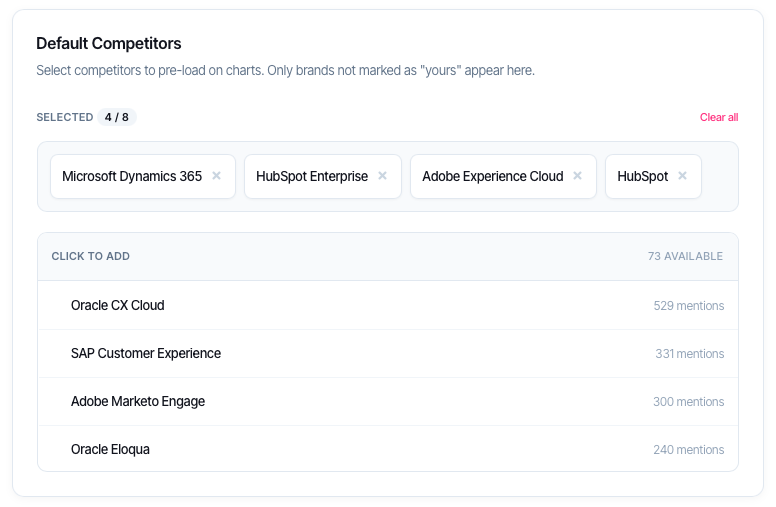The width and height of the screenshot is (776, 507).
Task: Click the 331 mentions count
Action: pyautogui.click(x=688, y=354)
